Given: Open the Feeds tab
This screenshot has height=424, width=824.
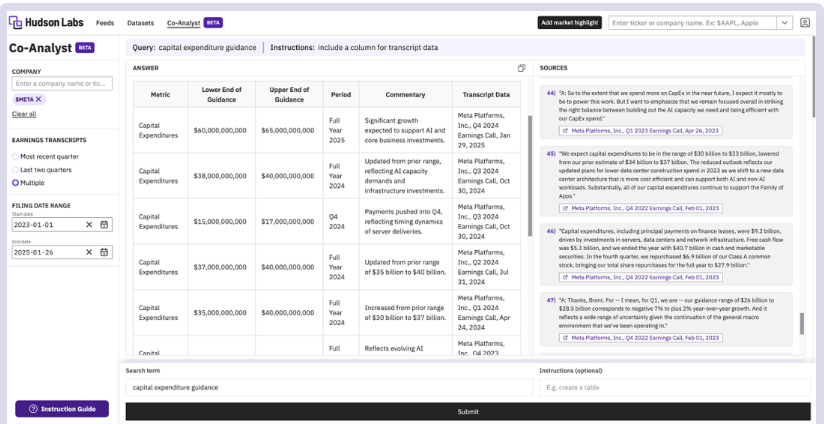Looking at the screenshot, I should pyautogui.click(x=105, y=22).
